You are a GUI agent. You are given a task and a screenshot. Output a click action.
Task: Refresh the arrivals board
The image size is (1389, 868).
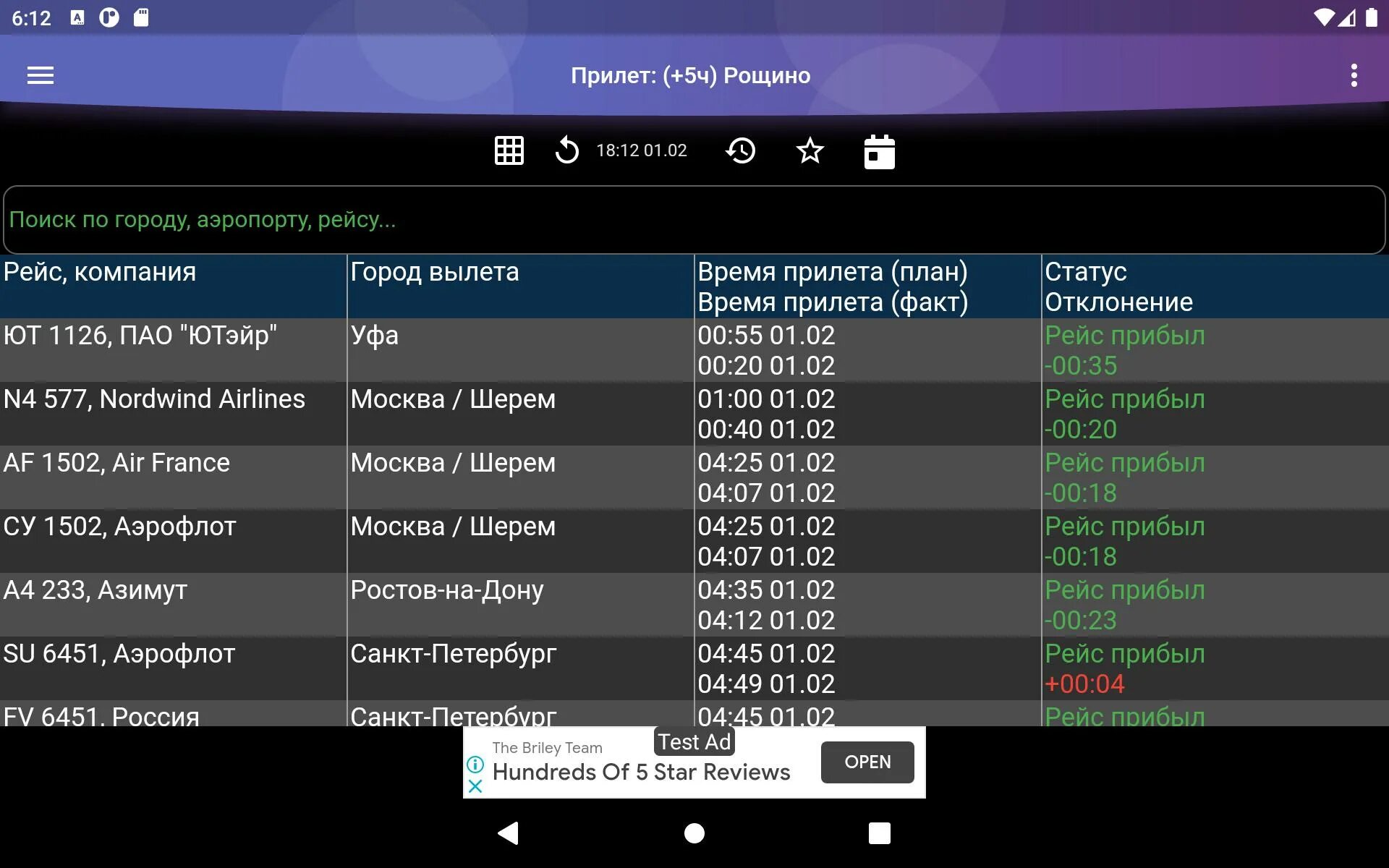[566, 150]
